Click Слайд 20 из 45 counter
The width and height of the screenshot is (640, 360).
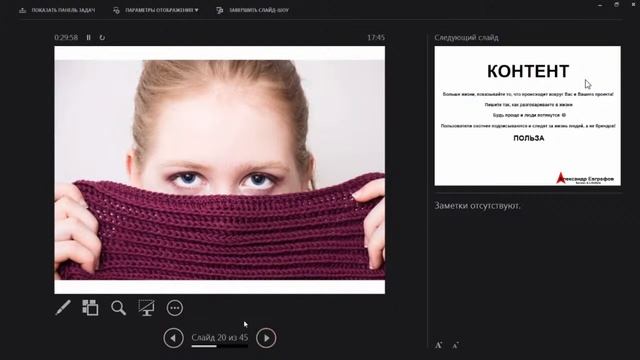[220, 338]
